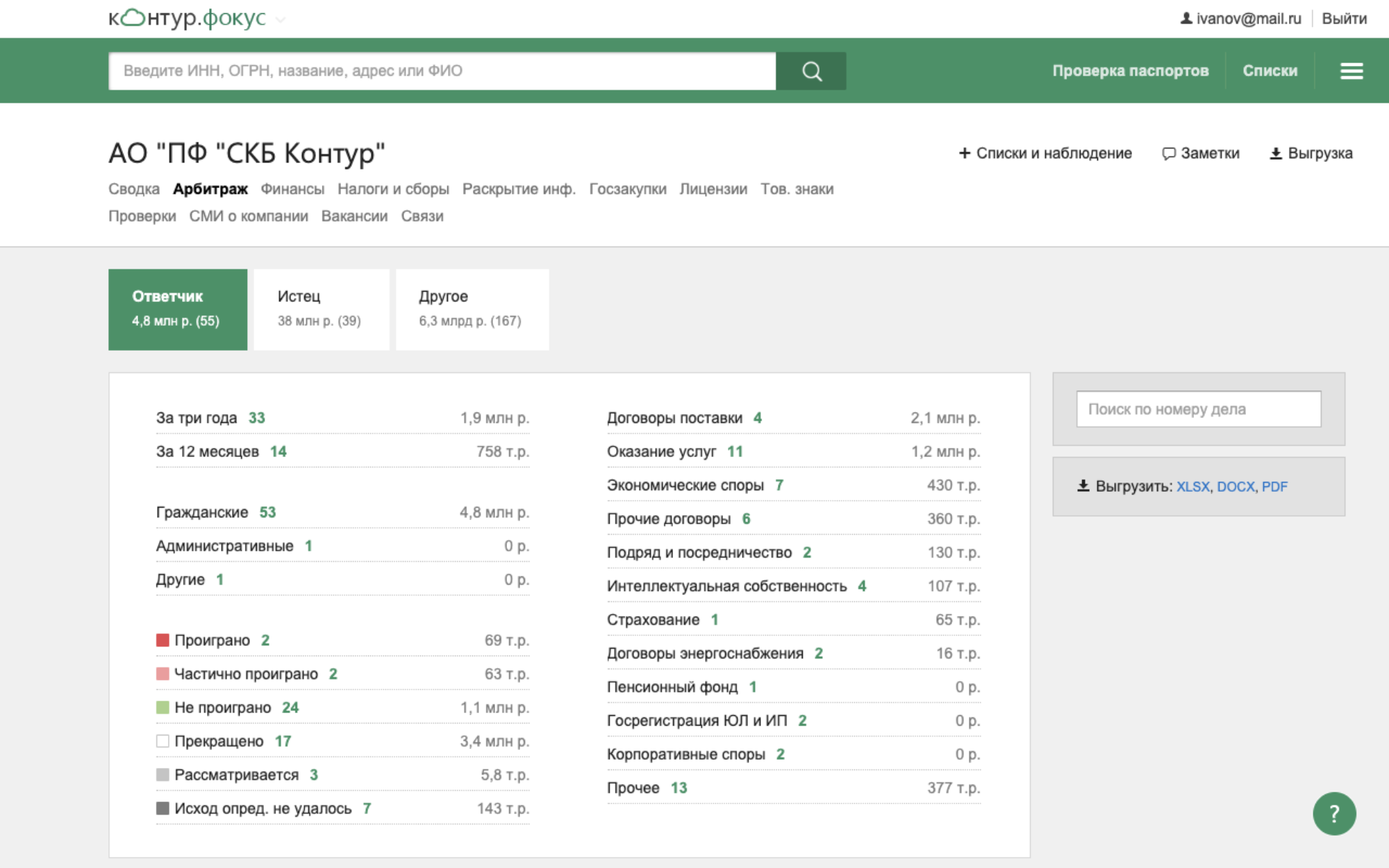Switch to the Истец tab
This screenshot has width=1389, height=868.
(x=322, y=310)
